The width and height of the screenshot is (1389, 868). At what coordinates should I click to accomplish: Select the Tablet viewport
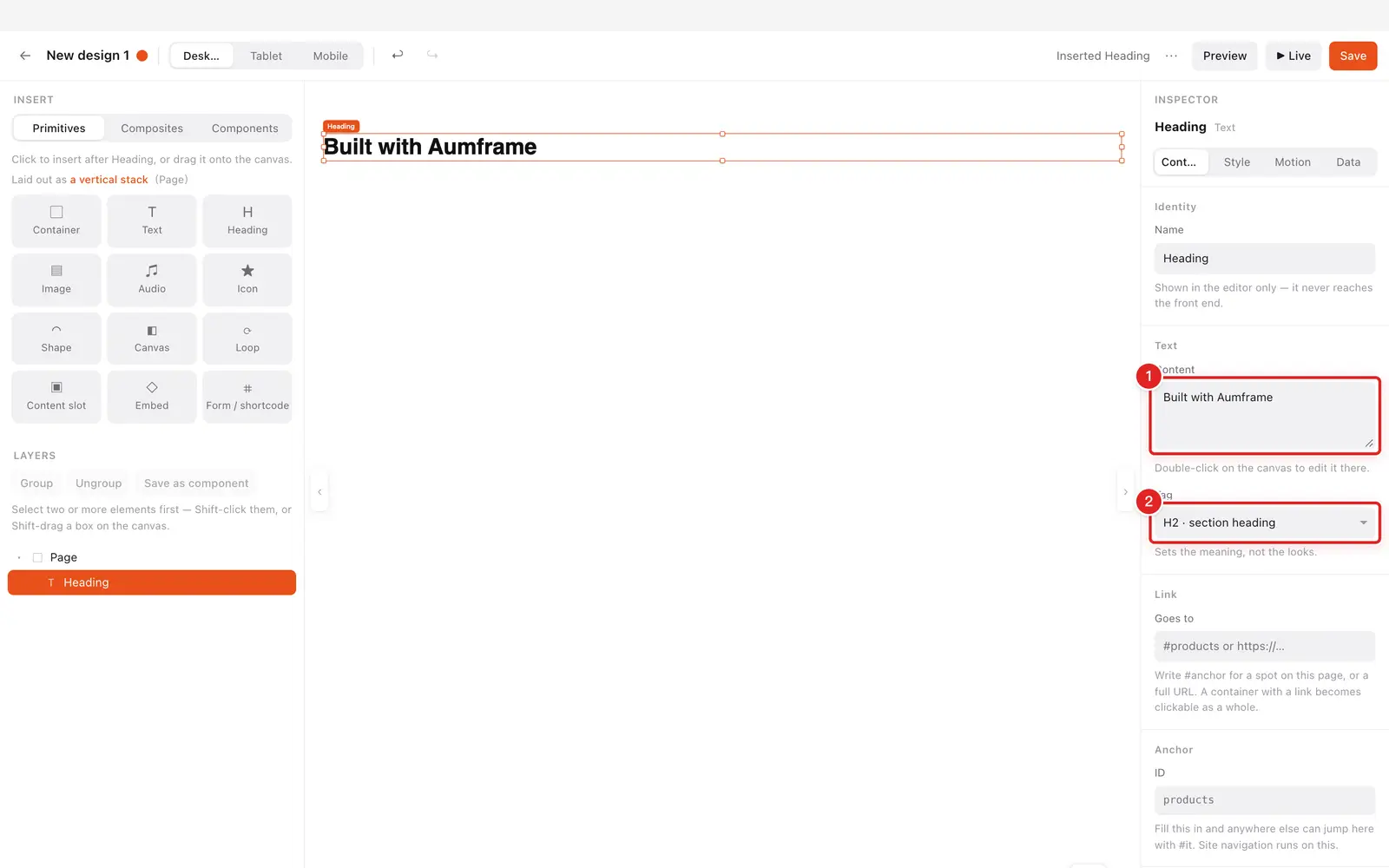(x=266, y=56)
